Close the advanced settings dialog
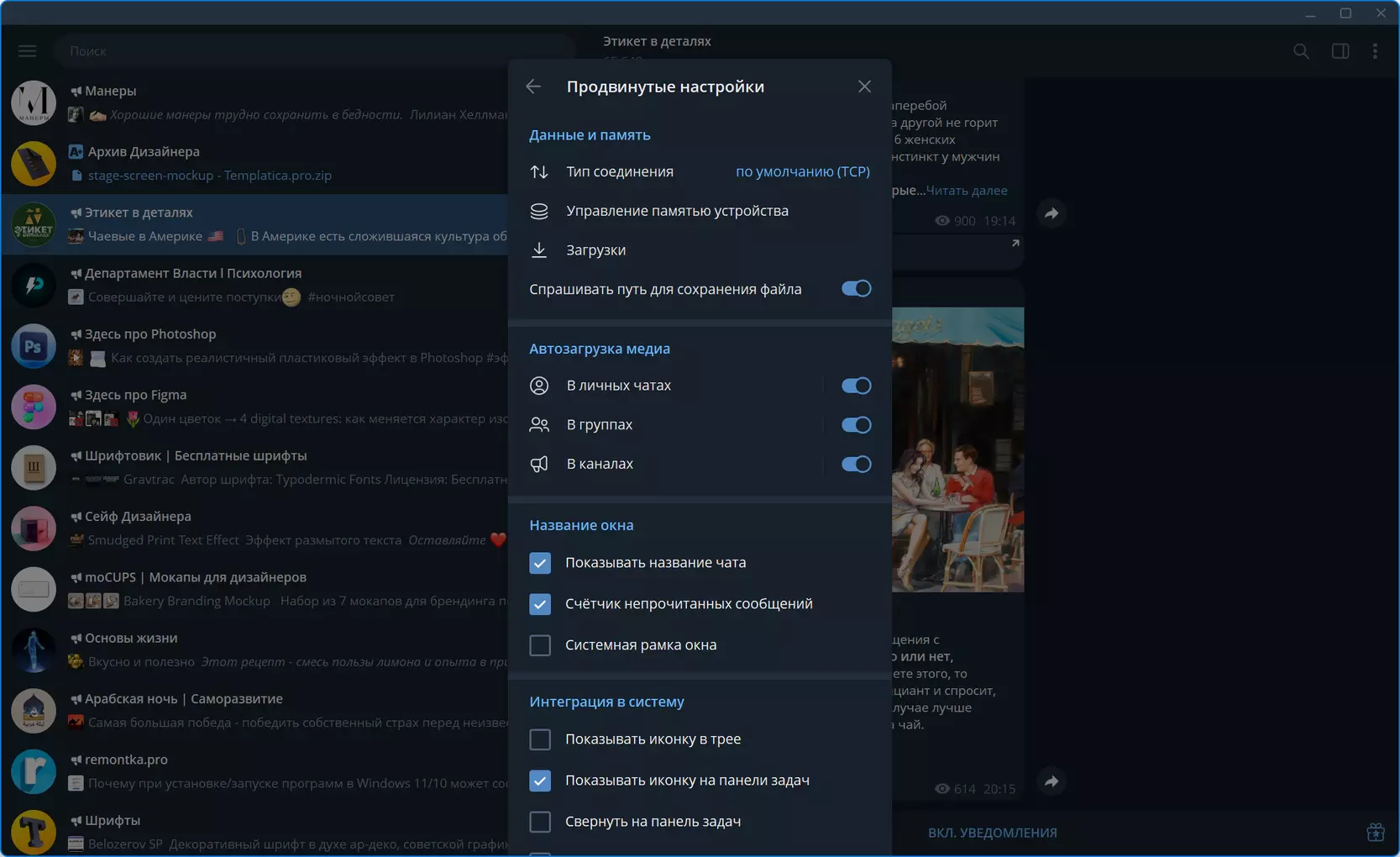 click(x=864, y=87)
